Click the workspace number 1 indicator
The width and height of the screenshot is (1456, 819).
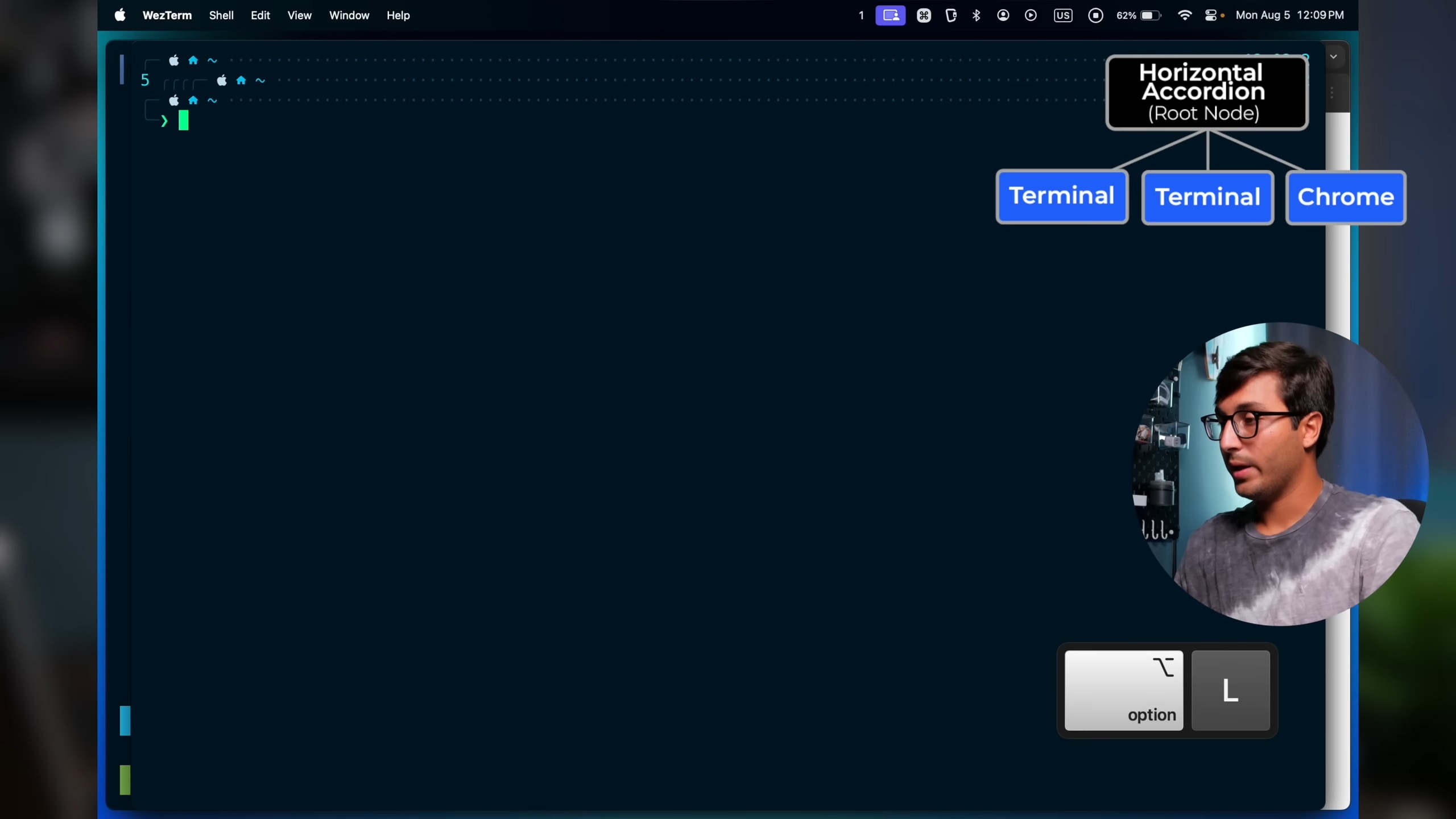861,15
